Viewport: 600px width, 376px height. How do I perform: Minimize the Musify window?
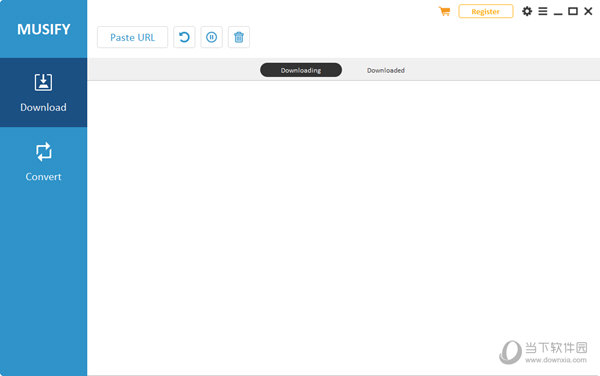click(x=558, y=12)
